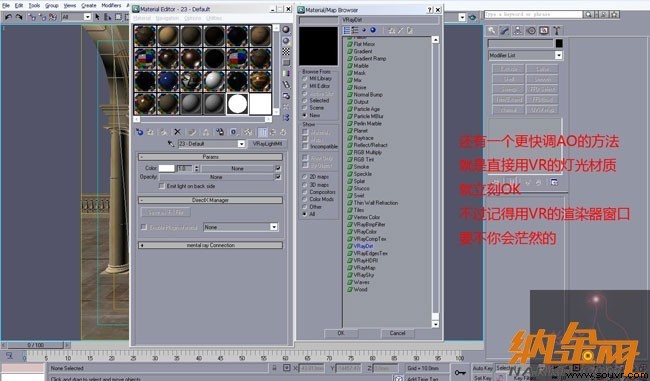This screenshot has width=650, height=381.
Task: Click the teapot render icon
Action: coord(472,17)
